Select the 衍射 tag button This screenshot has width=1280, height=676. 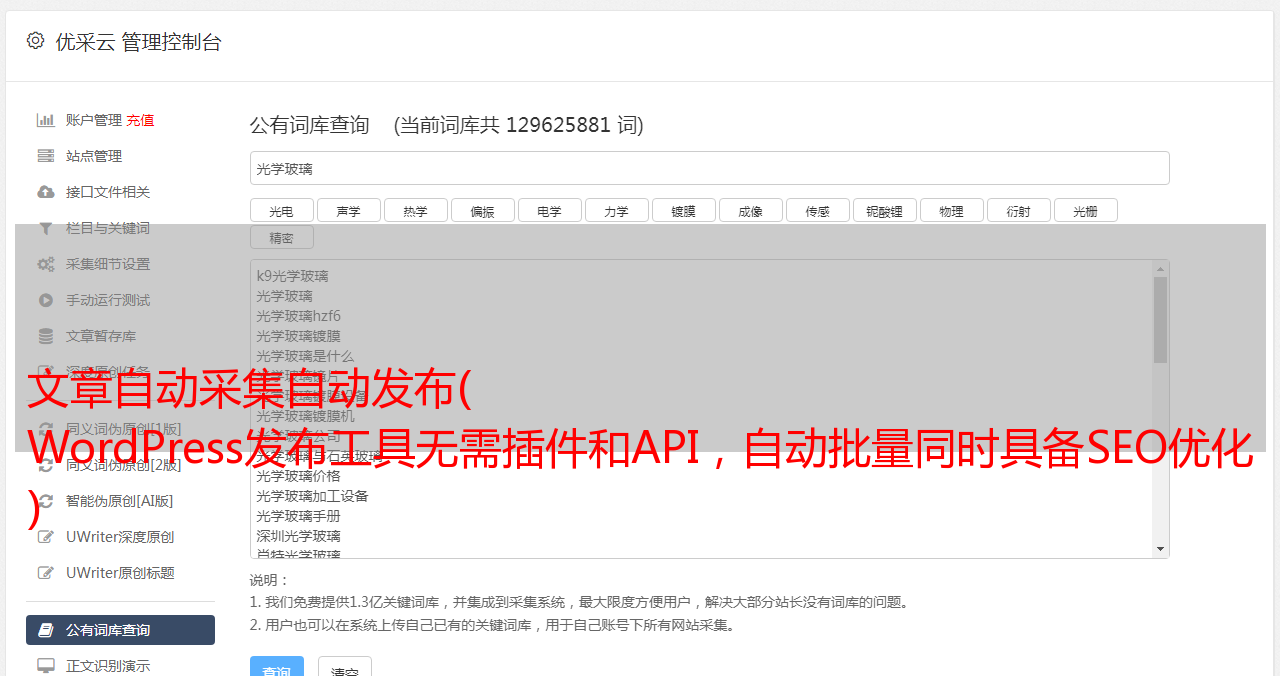tap(1019, 210)
